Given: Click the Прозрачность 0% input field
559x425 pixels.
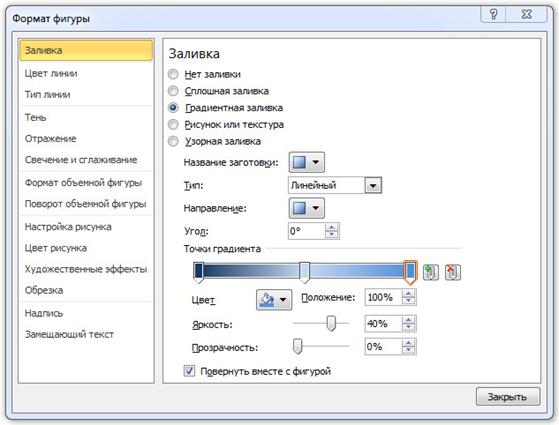Looking at the screenshot, I should (x=384, y=347).
